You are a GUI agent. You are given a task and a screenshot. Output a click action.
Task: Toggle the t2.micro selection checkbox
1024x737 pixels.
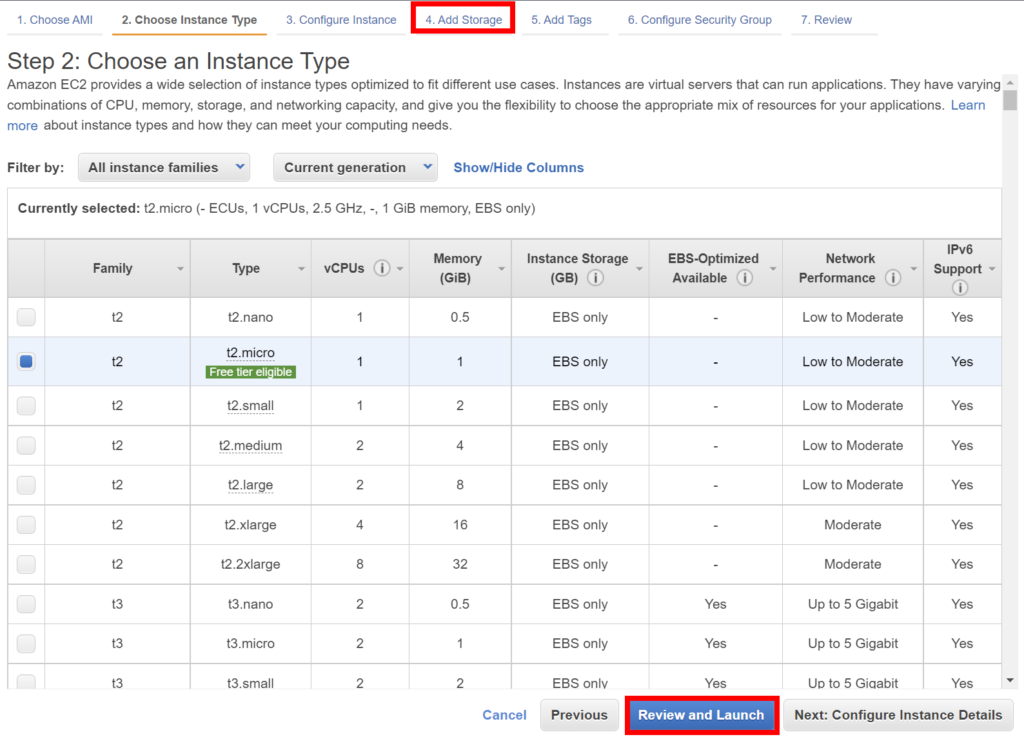[26, 362]
